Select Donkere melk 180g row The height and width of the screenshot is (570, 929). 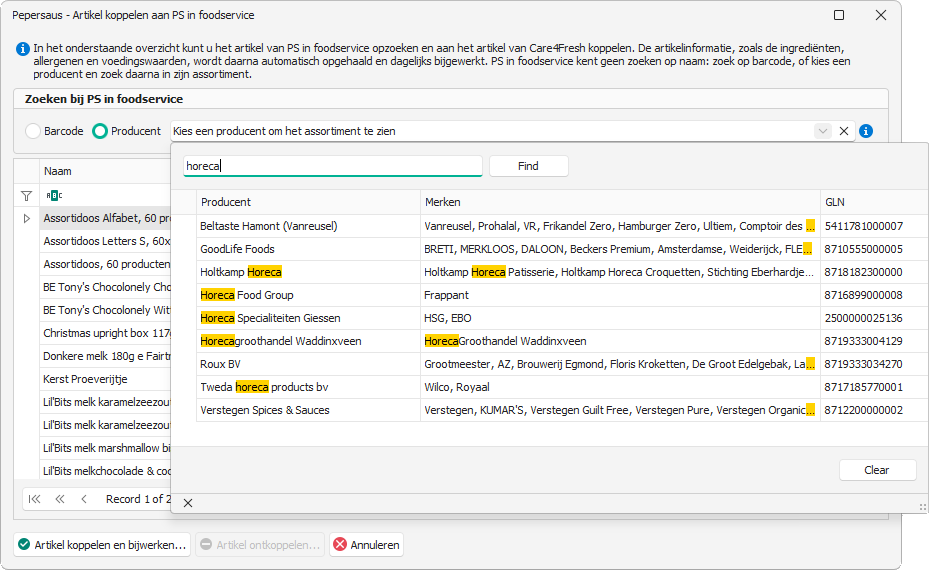(105, 356)
